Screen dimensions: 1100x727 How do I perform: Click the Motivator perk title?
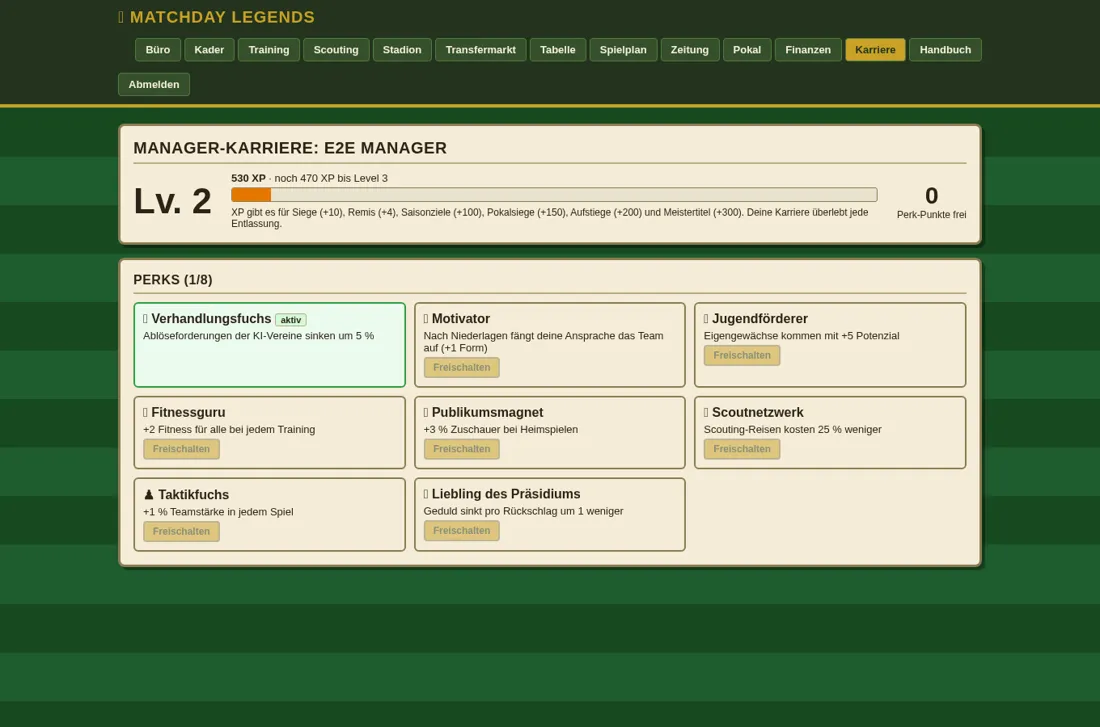tap(461, 319)
